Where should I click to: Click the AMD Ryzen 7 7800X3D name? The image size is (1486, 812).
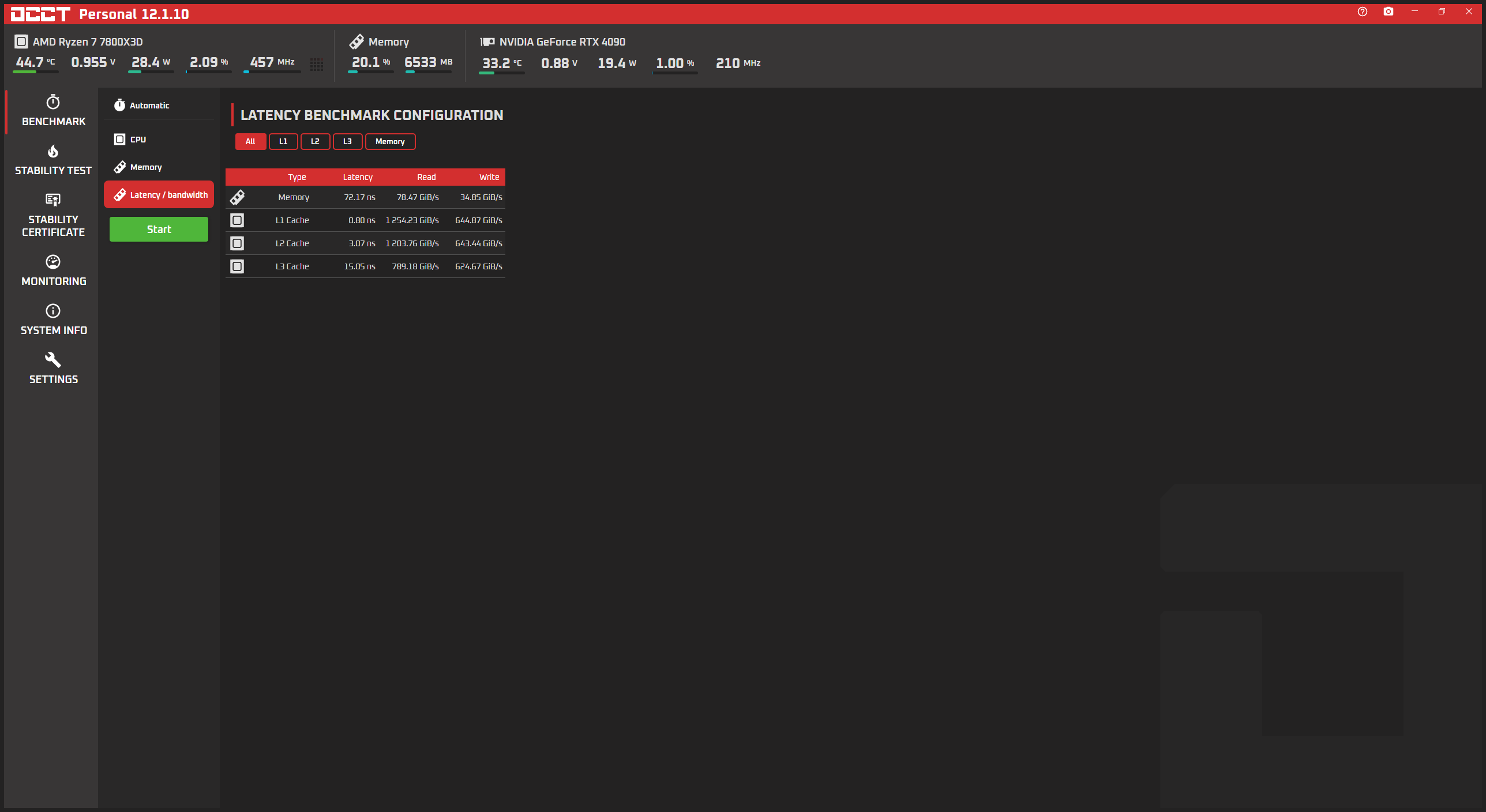click(x=88, y=42)
